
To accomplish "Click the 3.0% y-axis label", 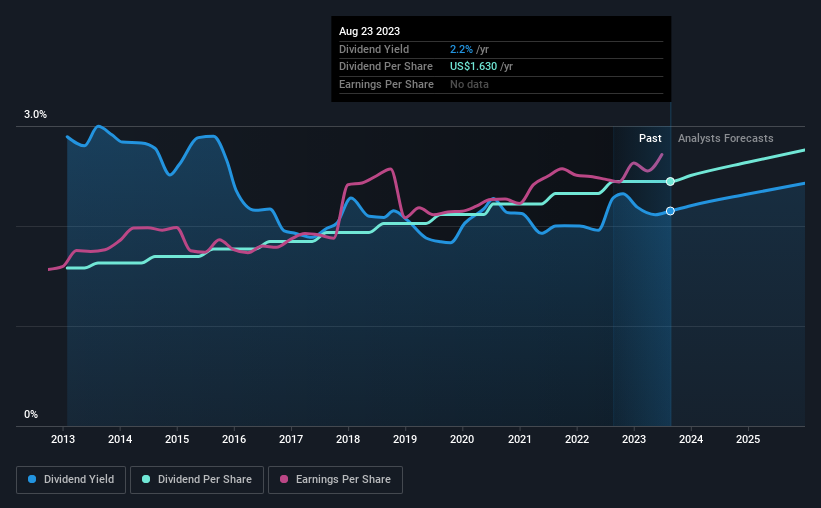I will (35, 114).
